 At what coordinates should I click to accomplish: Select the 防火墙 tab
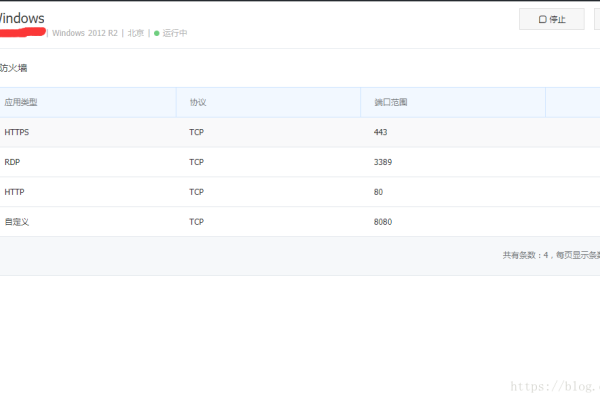click(x=14, y=68)
